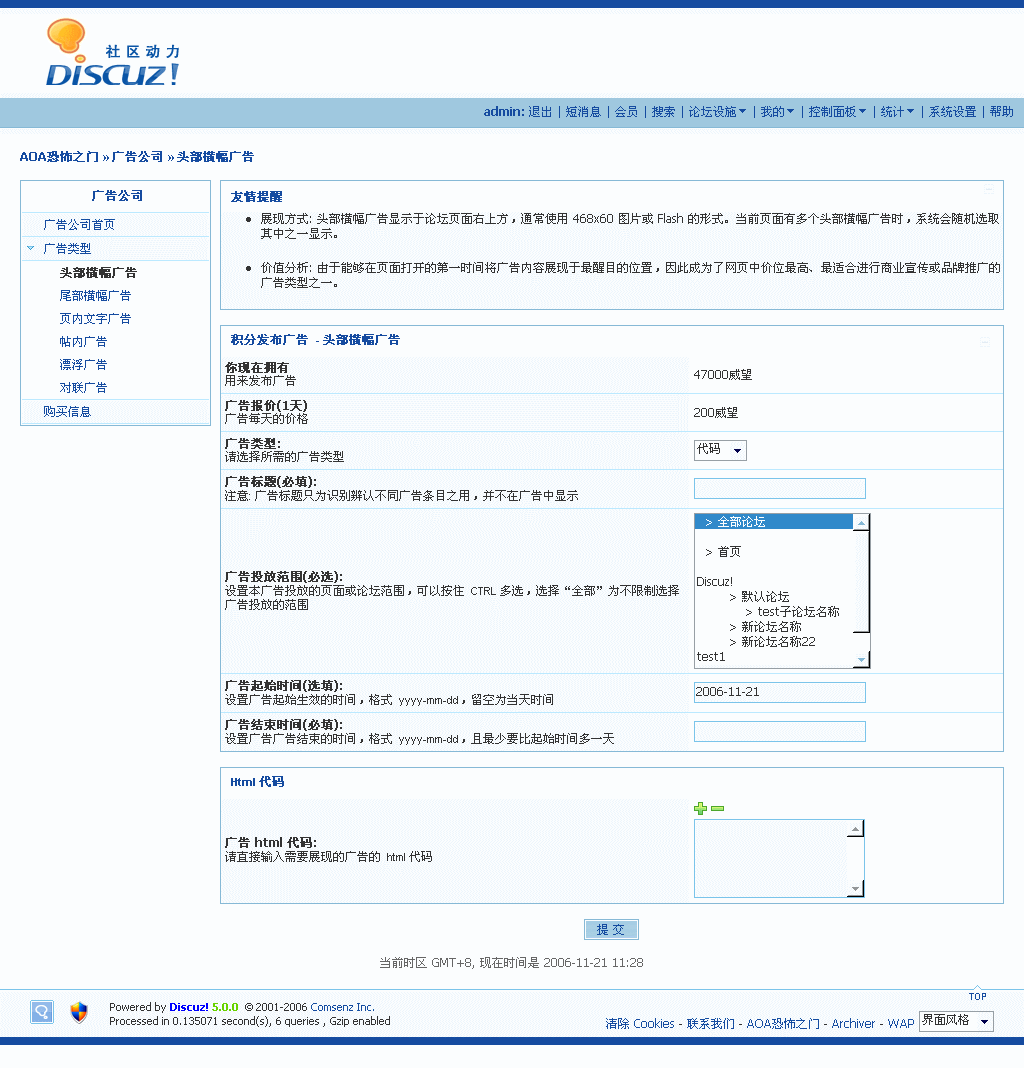Viewport: 1024px width, 1068px height.
Task: Open the 控制面板 menu in top navigation
Action: pos(837,112)
